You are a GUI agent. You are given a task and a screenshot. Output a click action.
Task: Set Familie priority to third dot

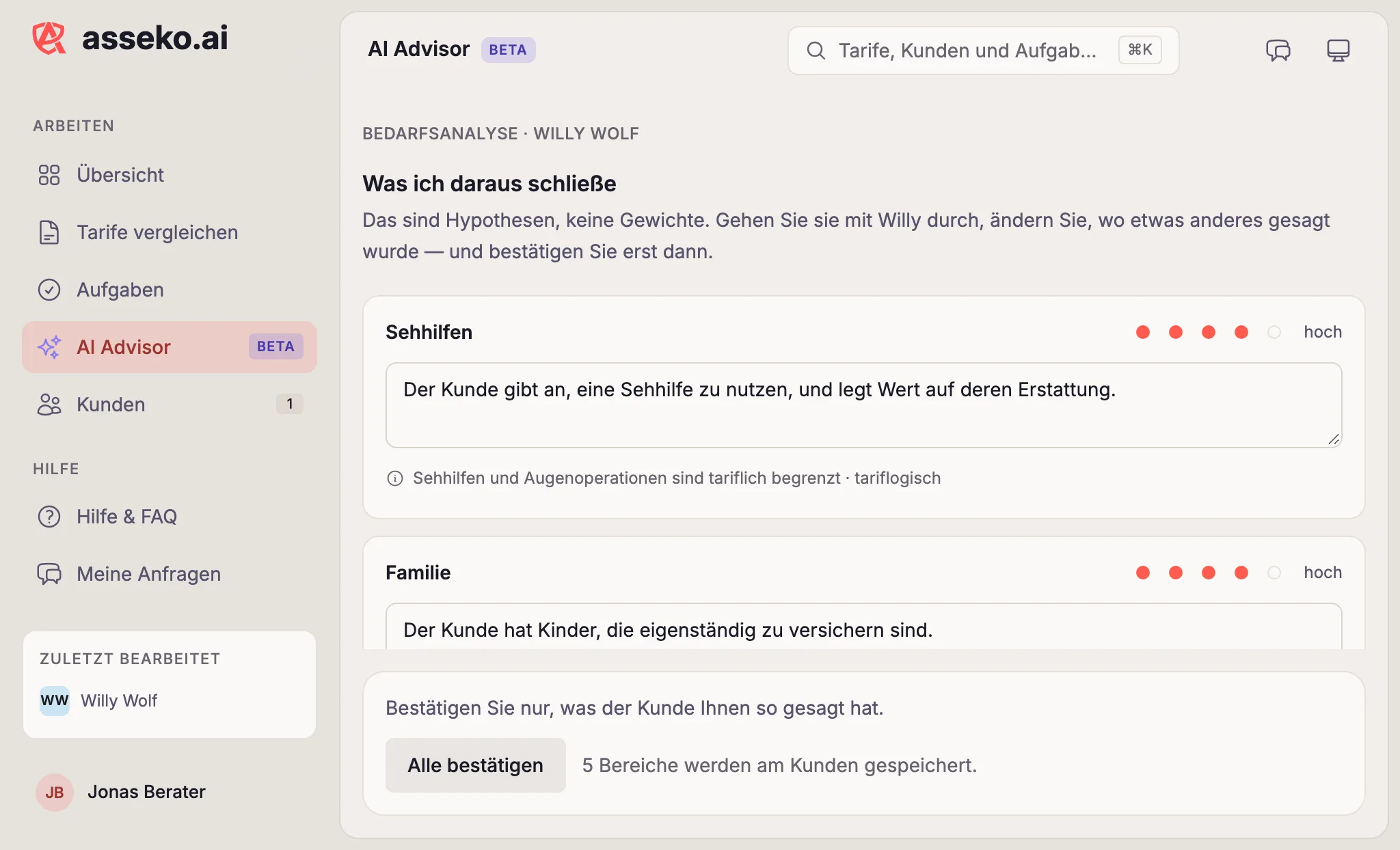1209,573
